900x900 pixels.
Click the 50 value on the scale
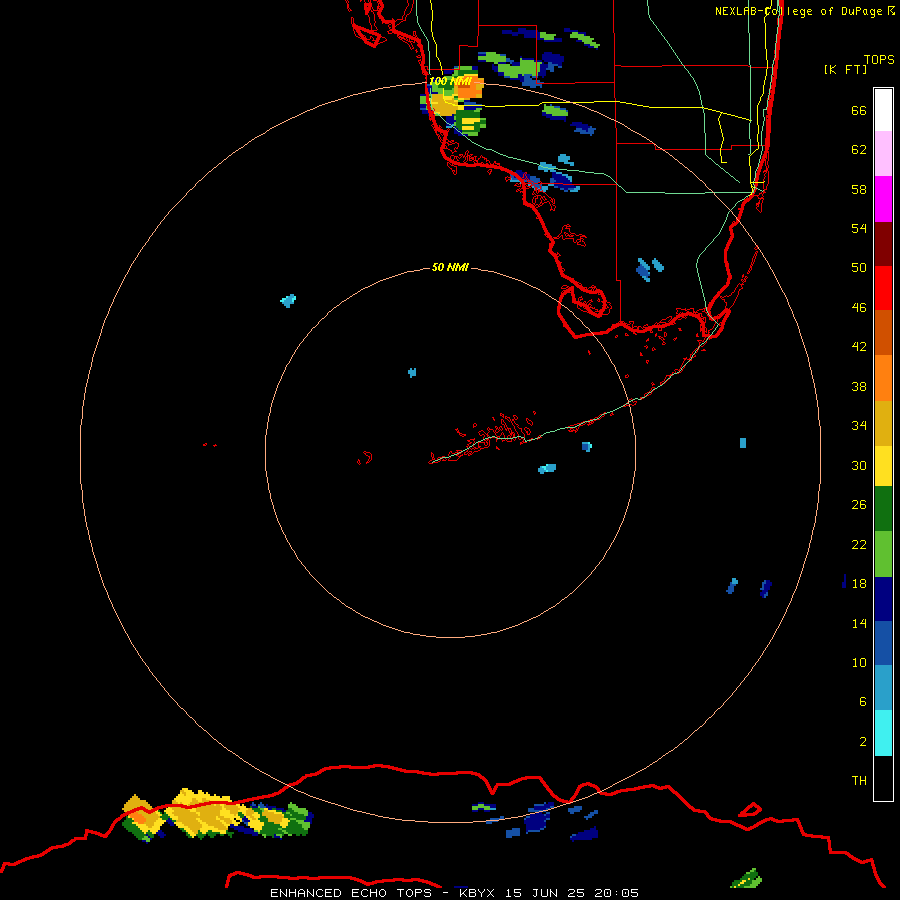(859, 268)
